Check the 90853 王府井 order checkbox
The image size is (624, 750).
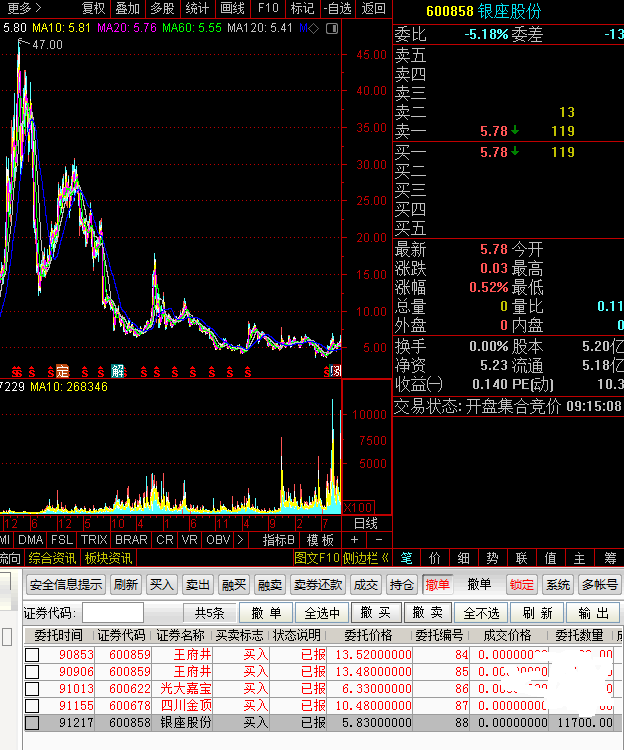click(32, 654)
